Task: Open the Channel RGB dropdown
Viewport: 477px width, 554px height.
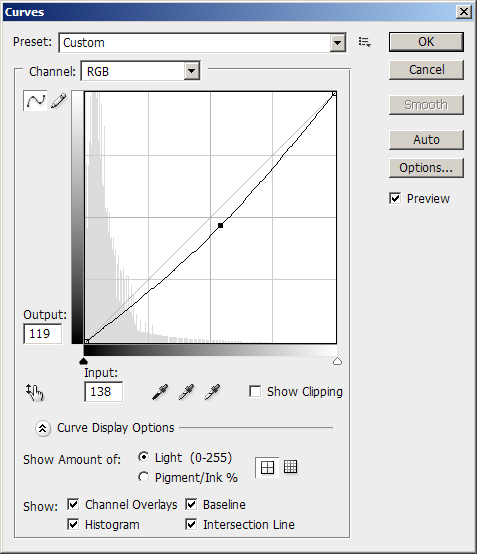Action: click(x=192, y=71)
